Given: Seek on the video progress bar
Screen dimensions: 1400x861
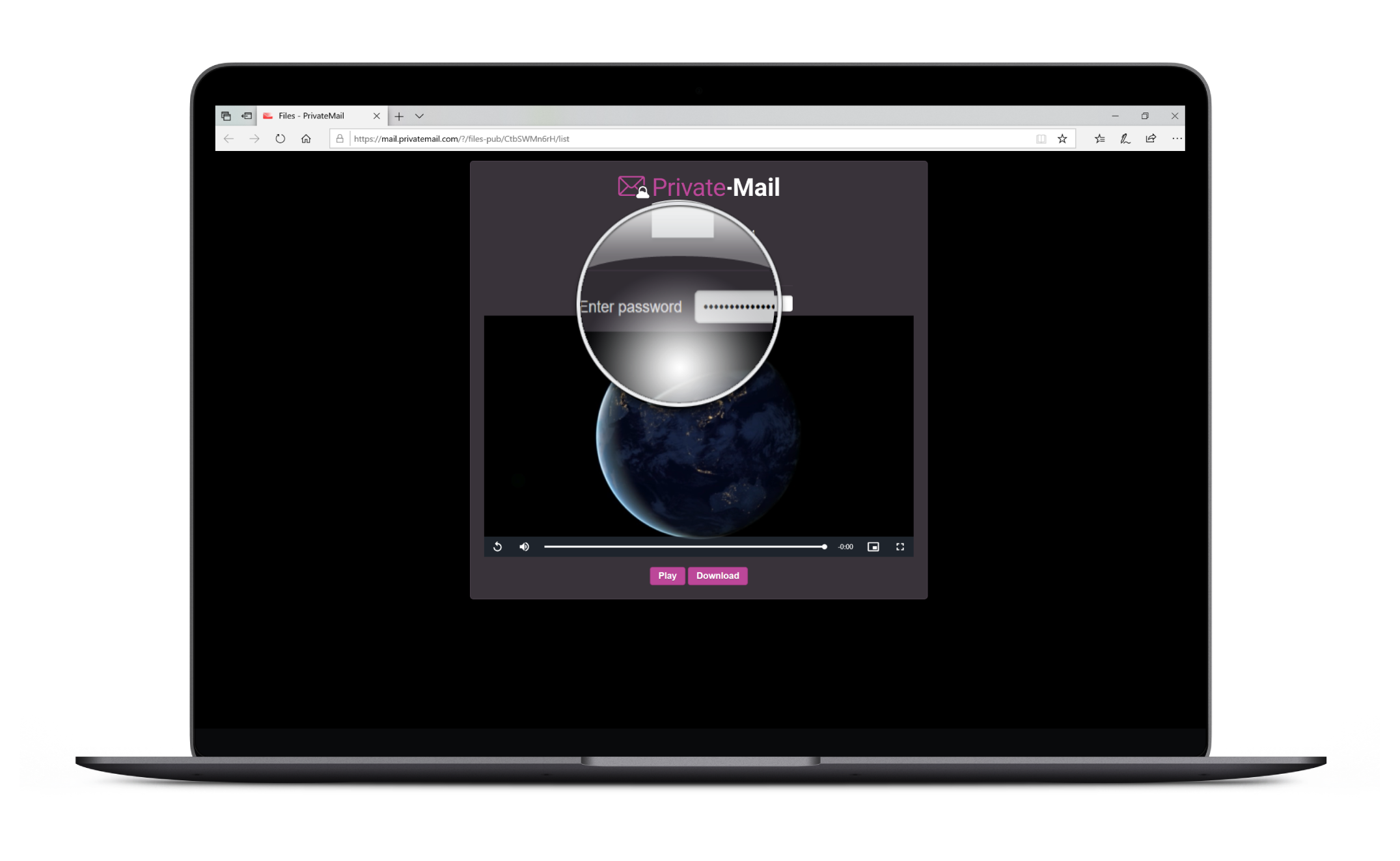Looking at the screenshot, I should point(685,547).
